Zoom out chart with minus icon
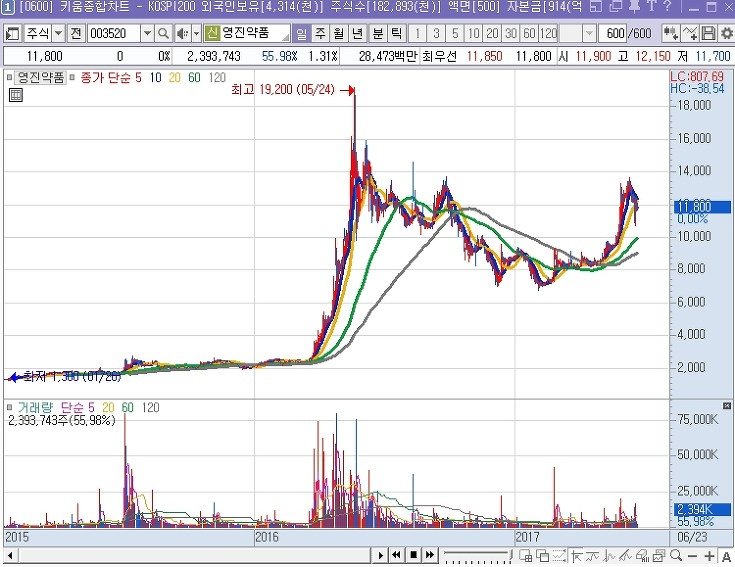The image size is (735, 567). [x=692, y=556]
